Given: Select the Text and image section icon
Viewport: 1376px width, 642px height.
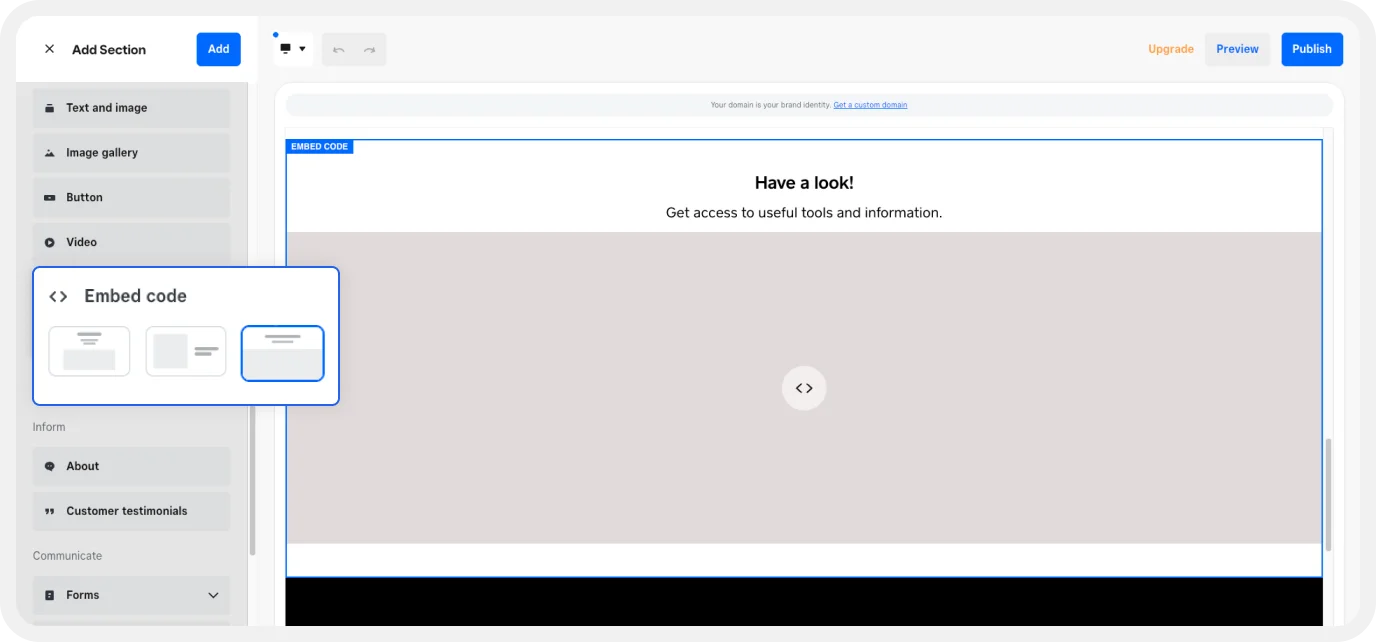Looking at the screenshot, I should click(48, 107).
